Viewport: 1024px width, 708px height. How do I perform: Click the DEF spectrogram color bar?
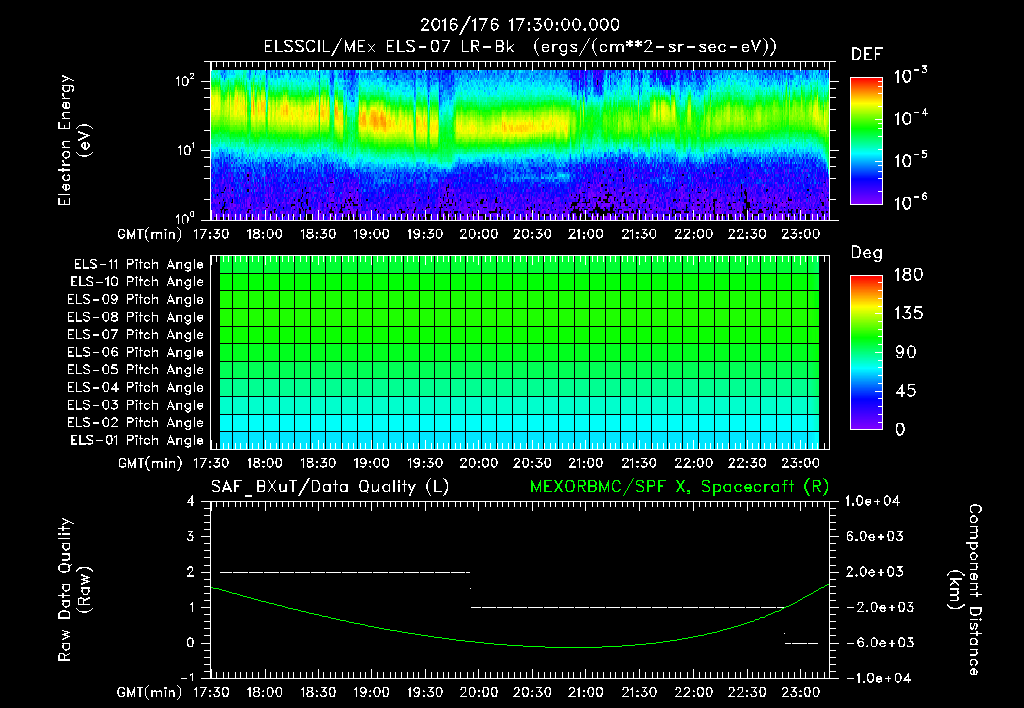[x=867, y=141]
